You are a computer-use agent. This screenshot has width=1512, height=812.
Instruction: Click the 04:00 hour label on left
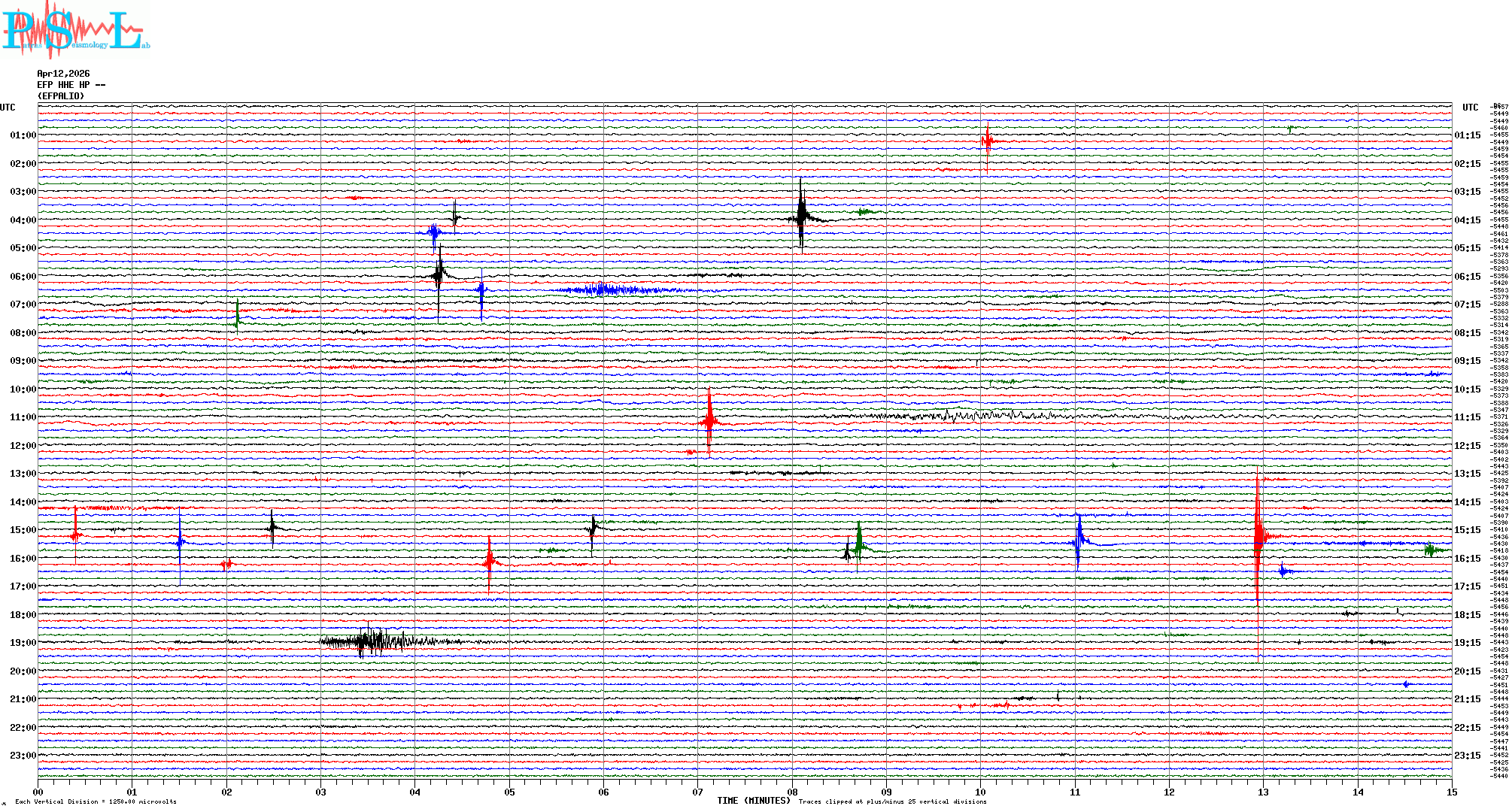tap(23, 220)
